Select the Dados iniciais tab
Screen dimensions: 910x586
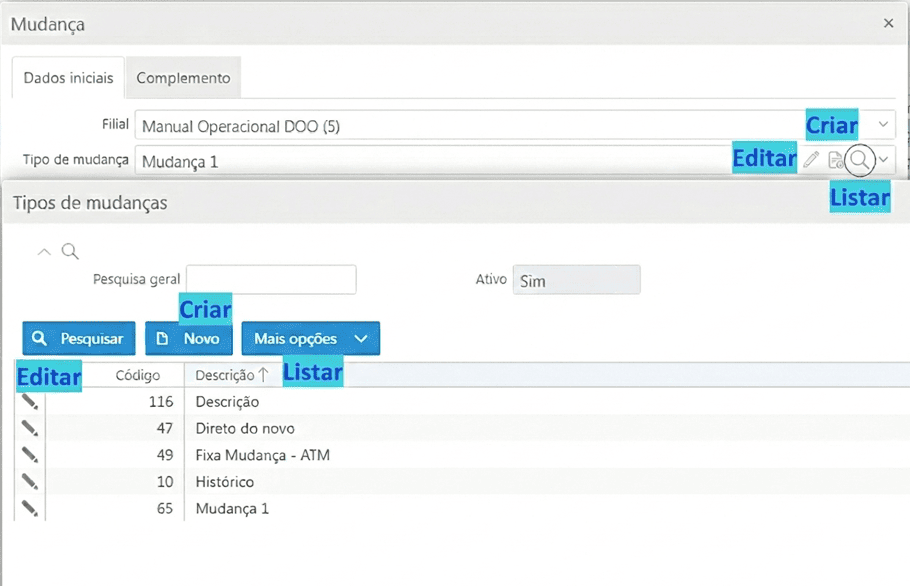[68, 78]
